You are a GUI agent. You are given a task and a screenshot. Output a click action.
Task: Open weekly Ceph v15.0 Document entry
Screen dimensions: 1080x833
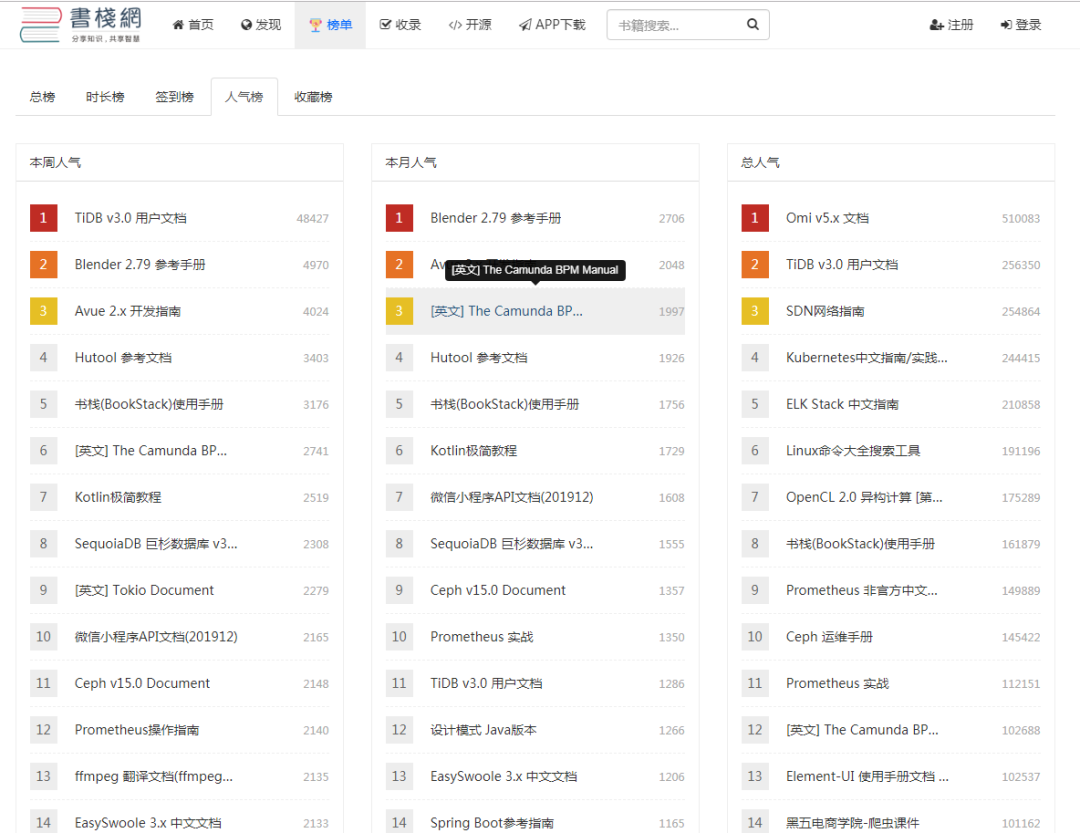[x=143, y=683]
